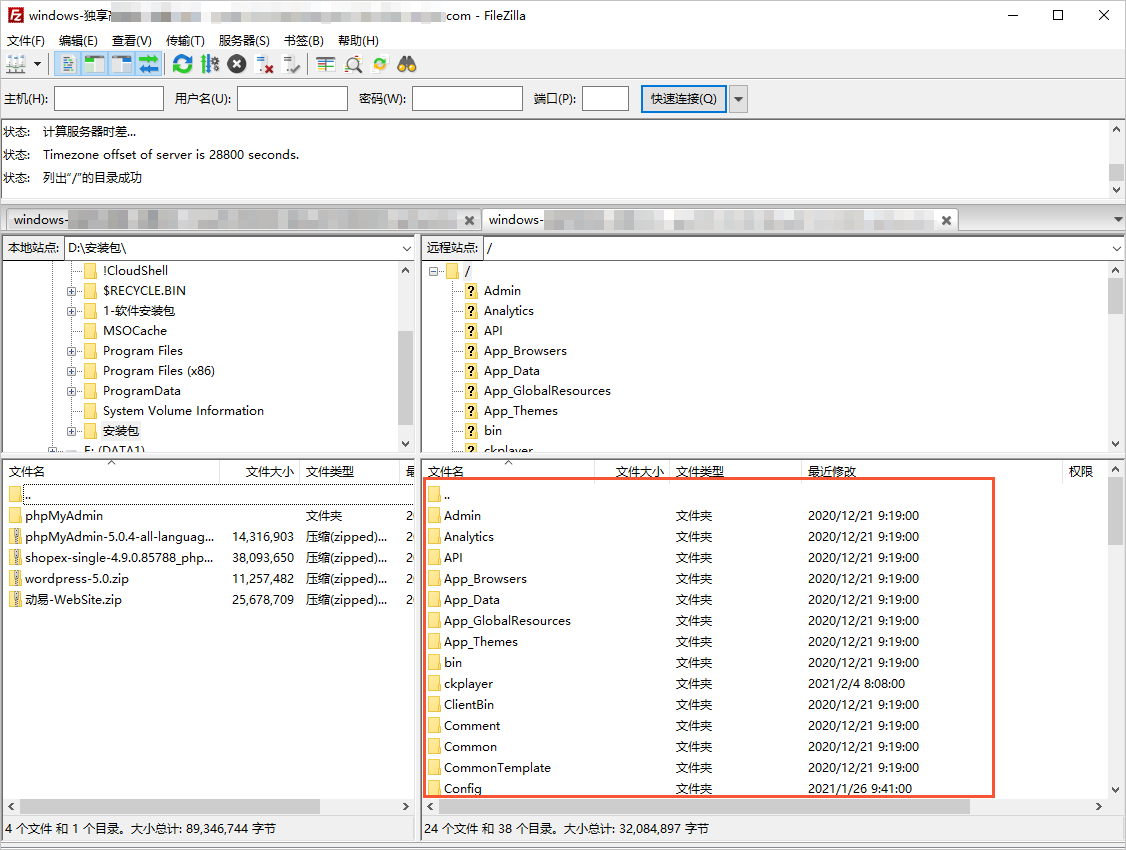Expand the 安装包 tree node

tap(71, 432)
